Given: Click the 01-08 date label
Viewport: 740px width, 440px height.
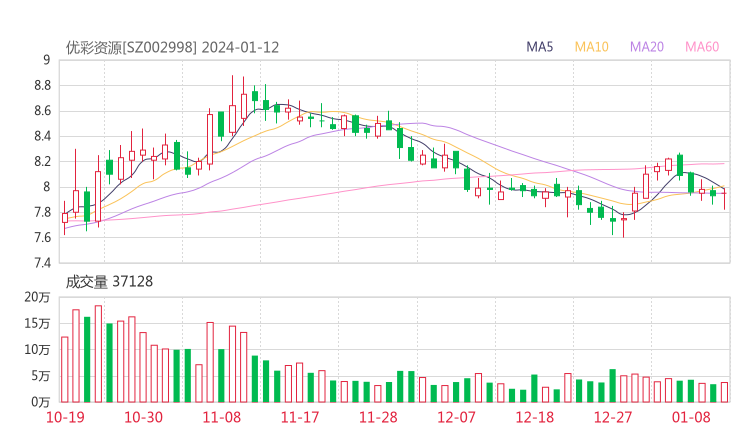Looking at the screenshot, I should (691, 417).
